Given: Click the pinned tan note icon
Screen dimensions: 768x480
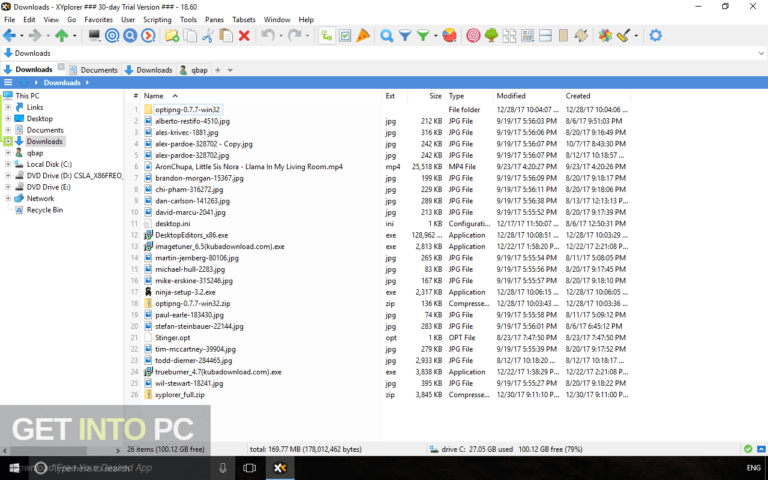Looking at the screenshot, I should coord(581,35).
